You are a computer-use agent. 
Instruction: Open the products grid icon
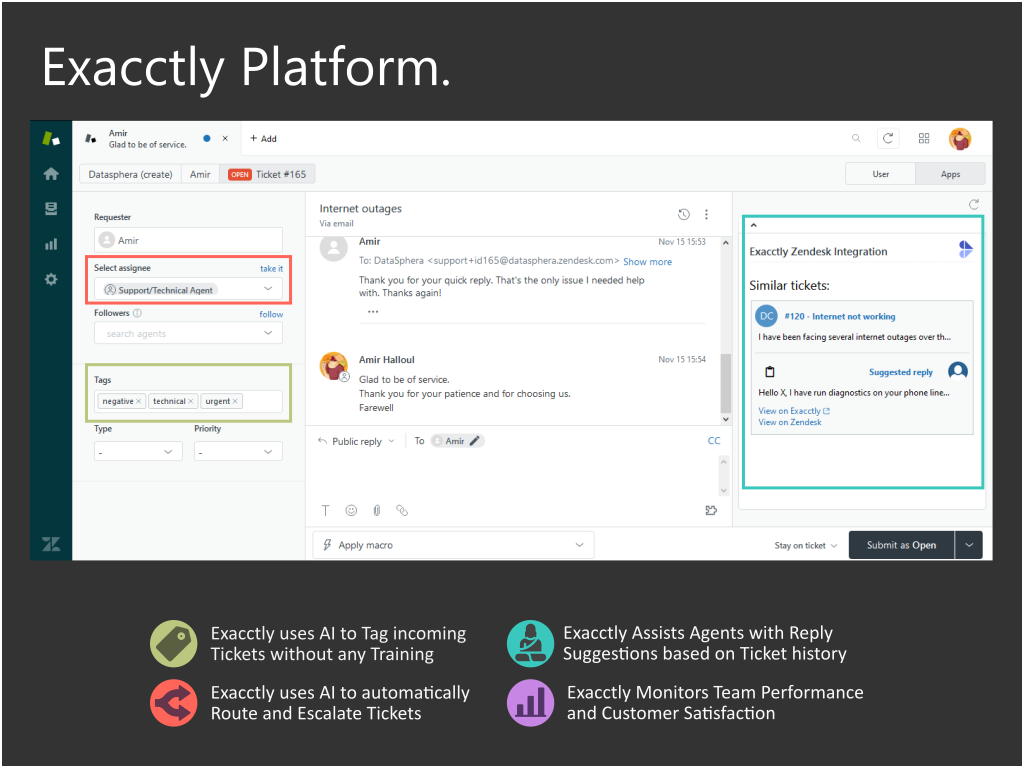(924, 139)
